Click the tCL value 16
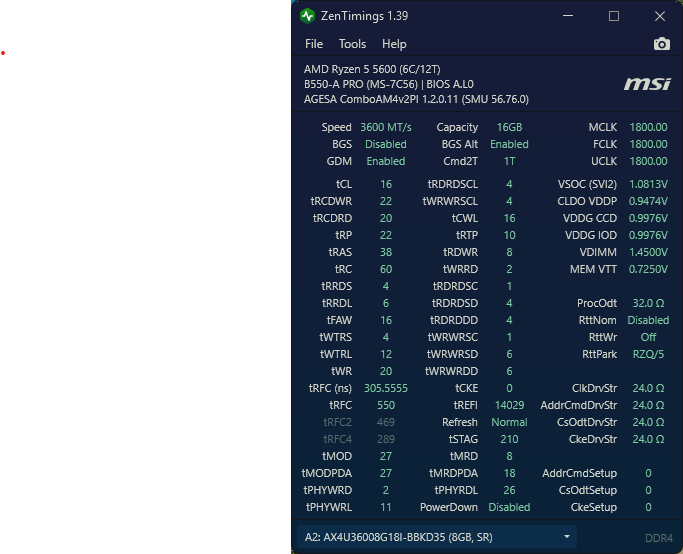The height and width of the screenshot is (554, 683). pos(385,184)
